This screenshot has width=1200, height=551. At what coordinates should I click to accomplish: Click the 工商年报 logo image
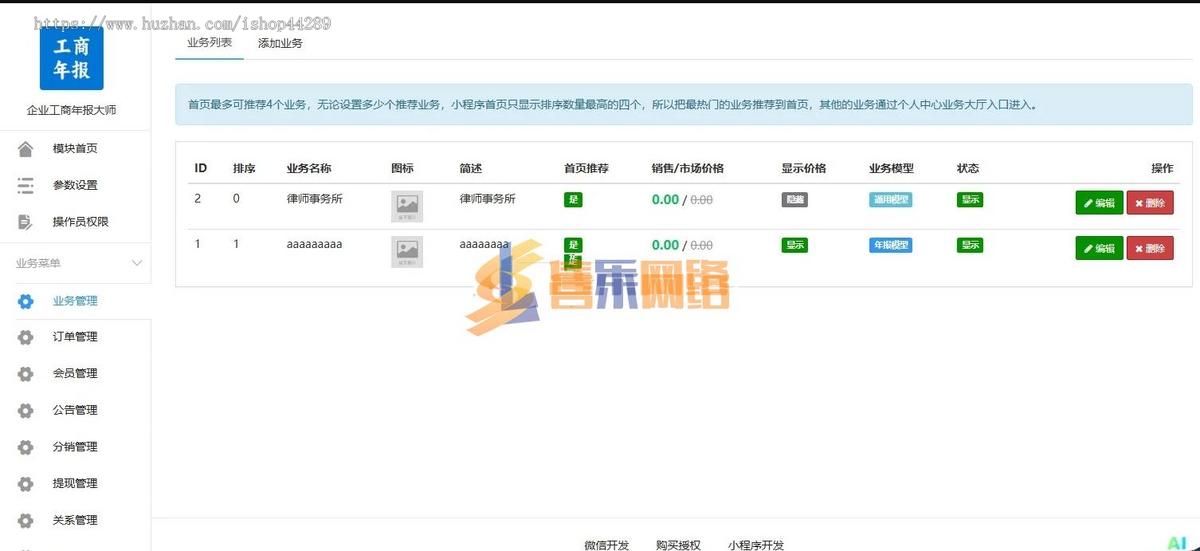tap(71, 58)
